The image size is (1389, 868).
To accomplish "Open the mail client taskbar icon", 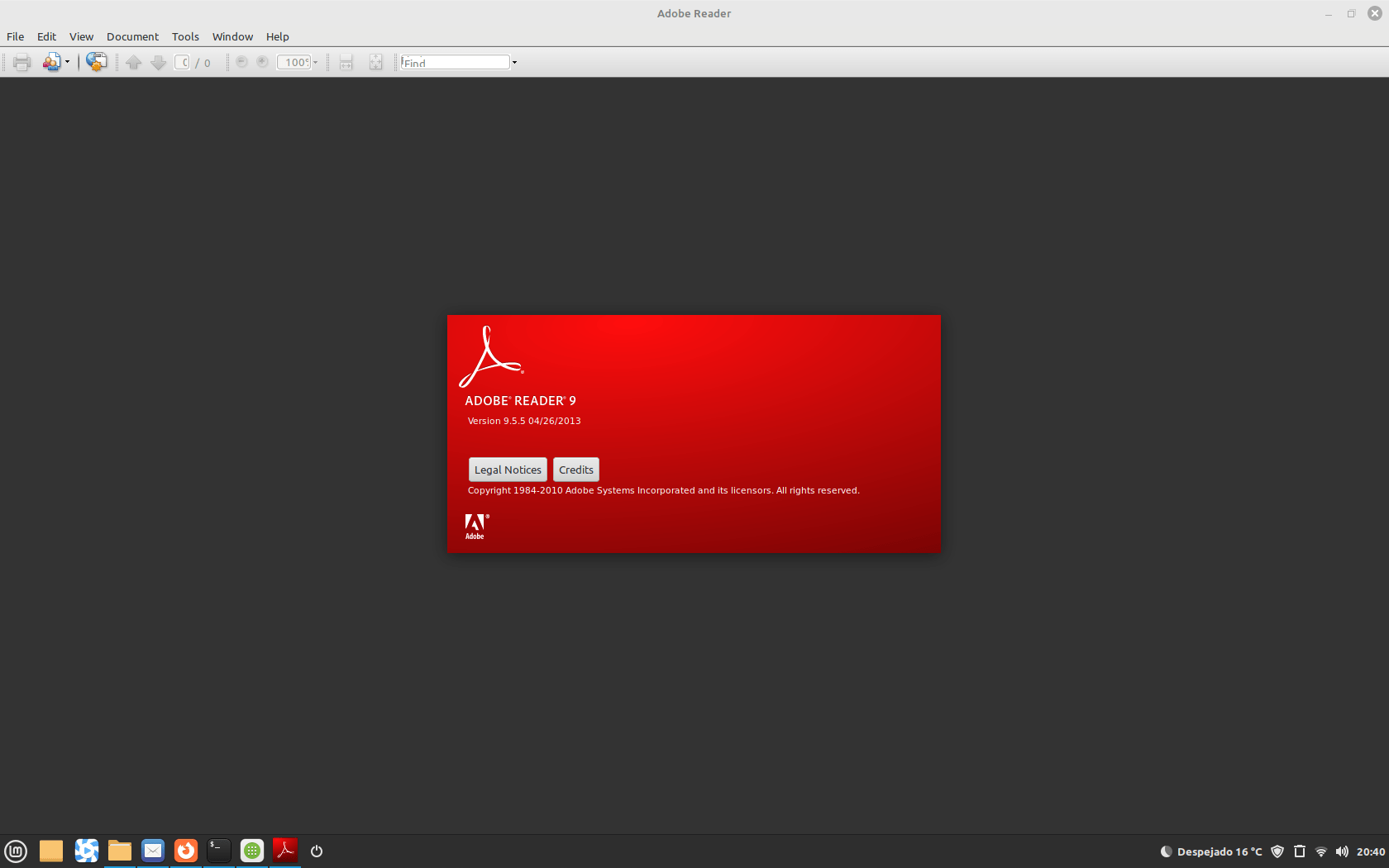I will [x=153, y=851].
